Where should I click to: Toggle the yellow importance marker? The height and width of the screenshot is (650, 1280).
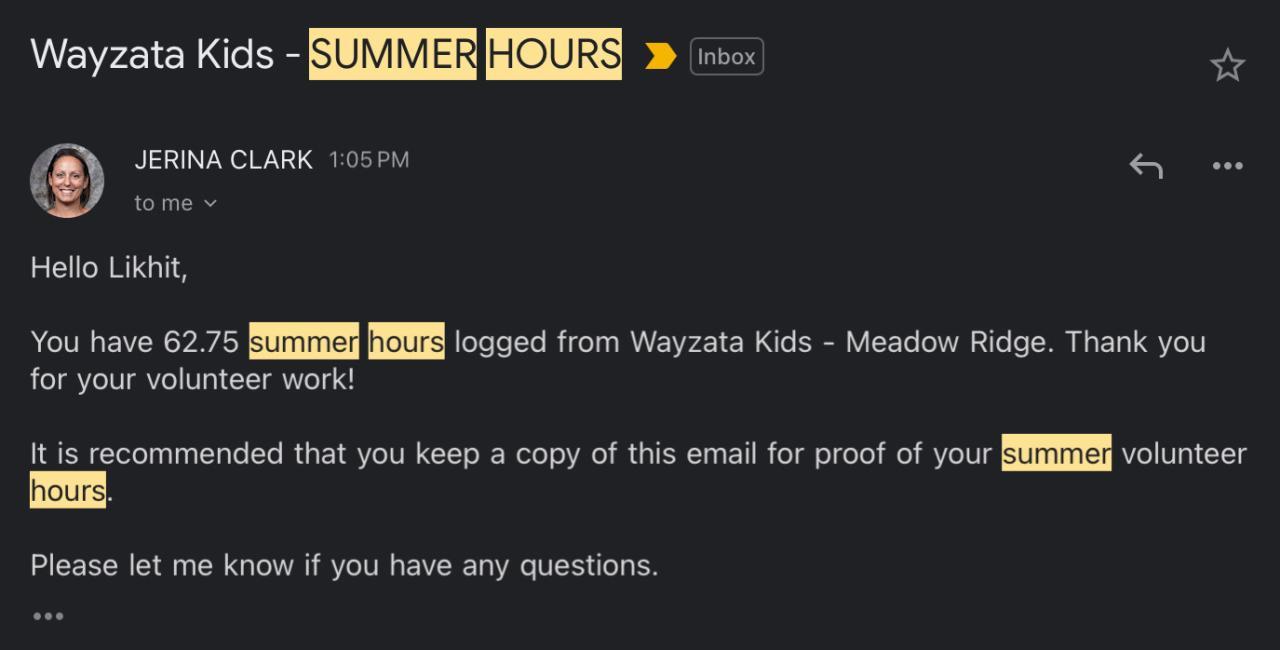point(660,57)
